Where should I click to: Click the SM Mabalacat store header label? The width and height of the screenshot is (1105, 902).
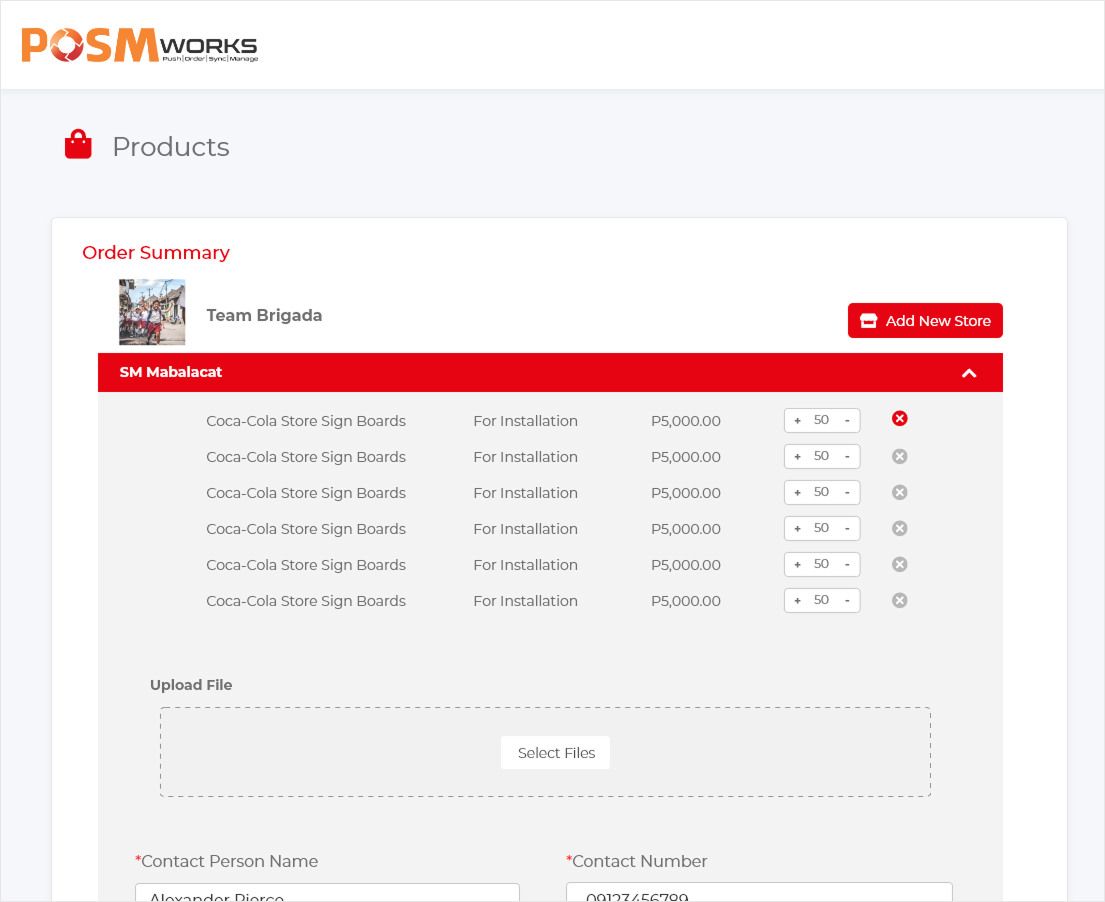click(171, 372)
